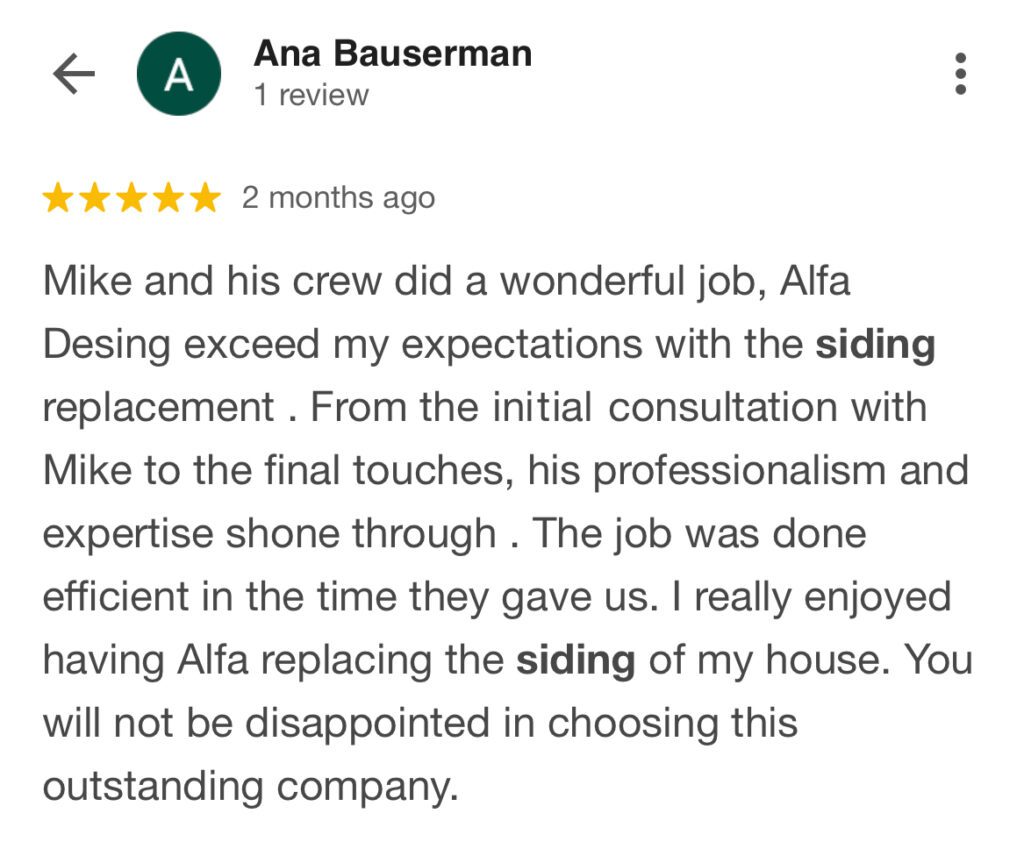
Task: Click the fifth yellow rating star
Action: coord(205,199)
